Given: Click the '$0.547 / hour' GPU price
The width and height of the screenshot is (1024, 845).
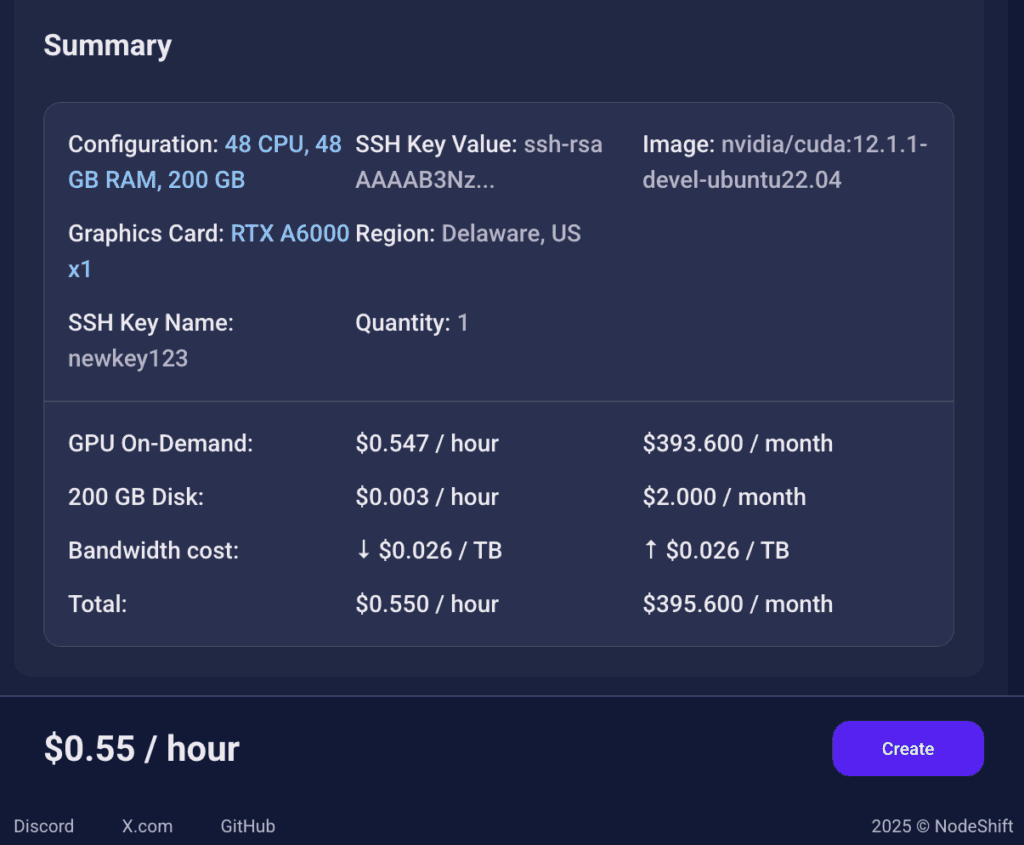Looking at the screenshot, I should click(x=427, y=443).
